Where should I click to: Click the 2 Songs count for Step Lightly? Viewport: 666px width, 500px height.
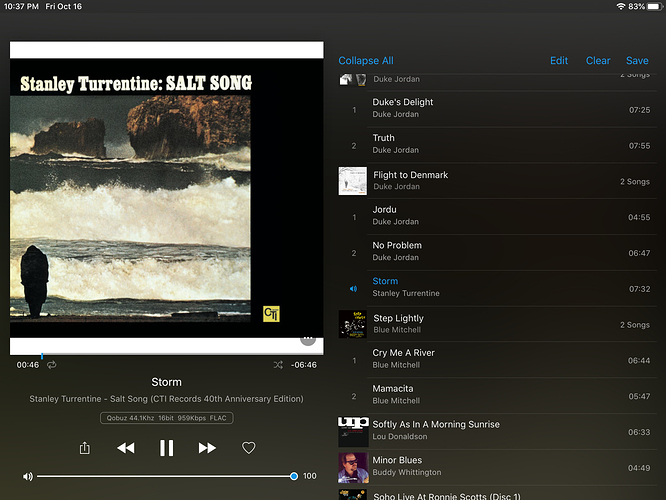click(x=635, y=325)
